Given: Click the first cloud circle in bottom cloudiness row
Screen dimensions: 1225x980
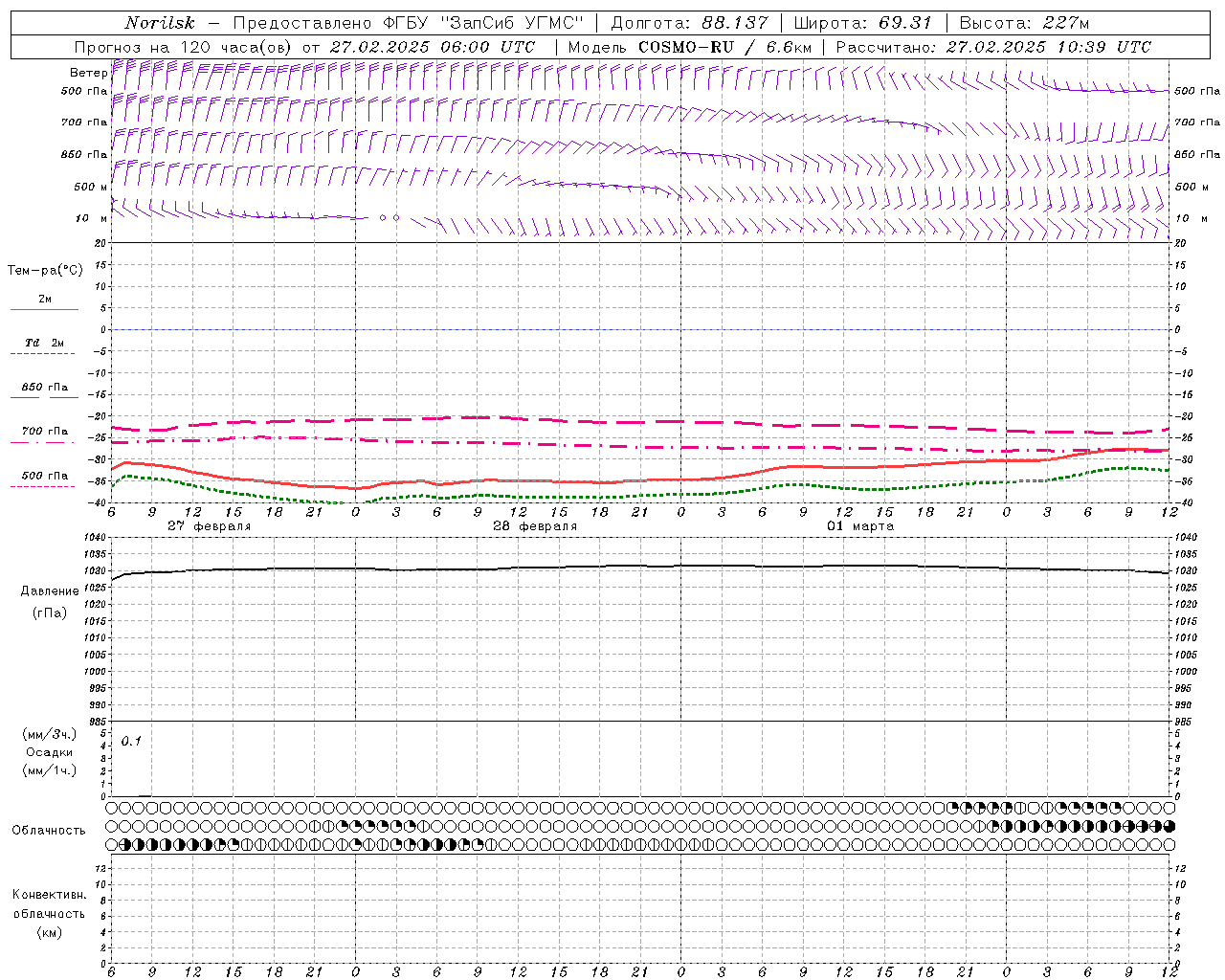Looking at the screenshot, I should tap(112, 845).
